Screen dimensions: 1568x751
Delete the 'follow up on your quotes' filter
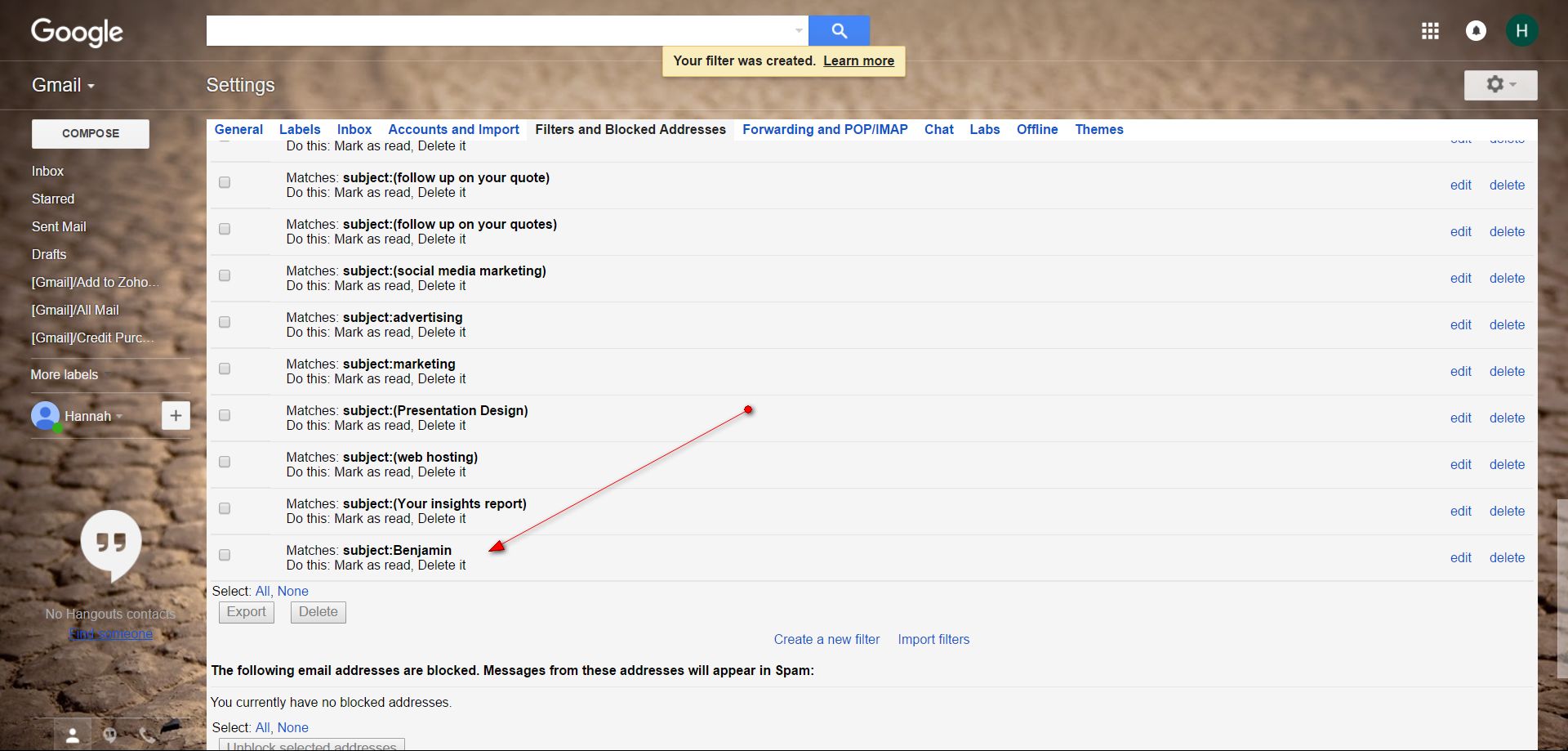coord(1507,231)
